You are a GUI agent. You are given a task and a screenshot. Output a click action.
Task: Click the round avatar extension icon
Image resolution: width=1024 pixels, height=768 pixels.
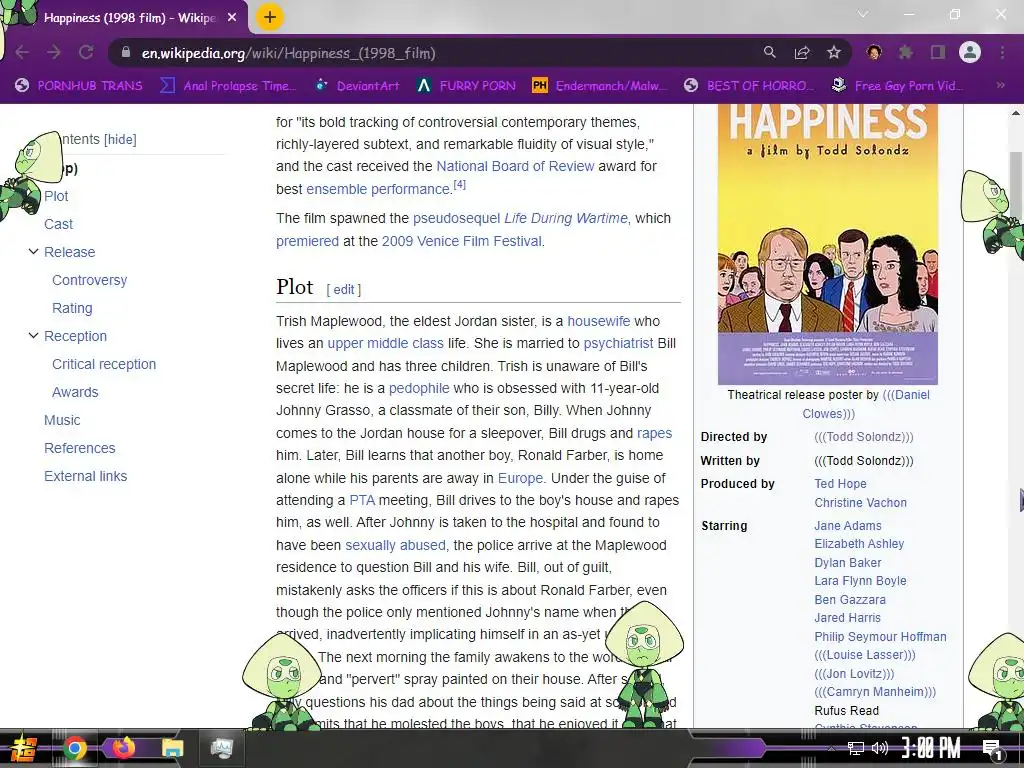click(874, 52)
